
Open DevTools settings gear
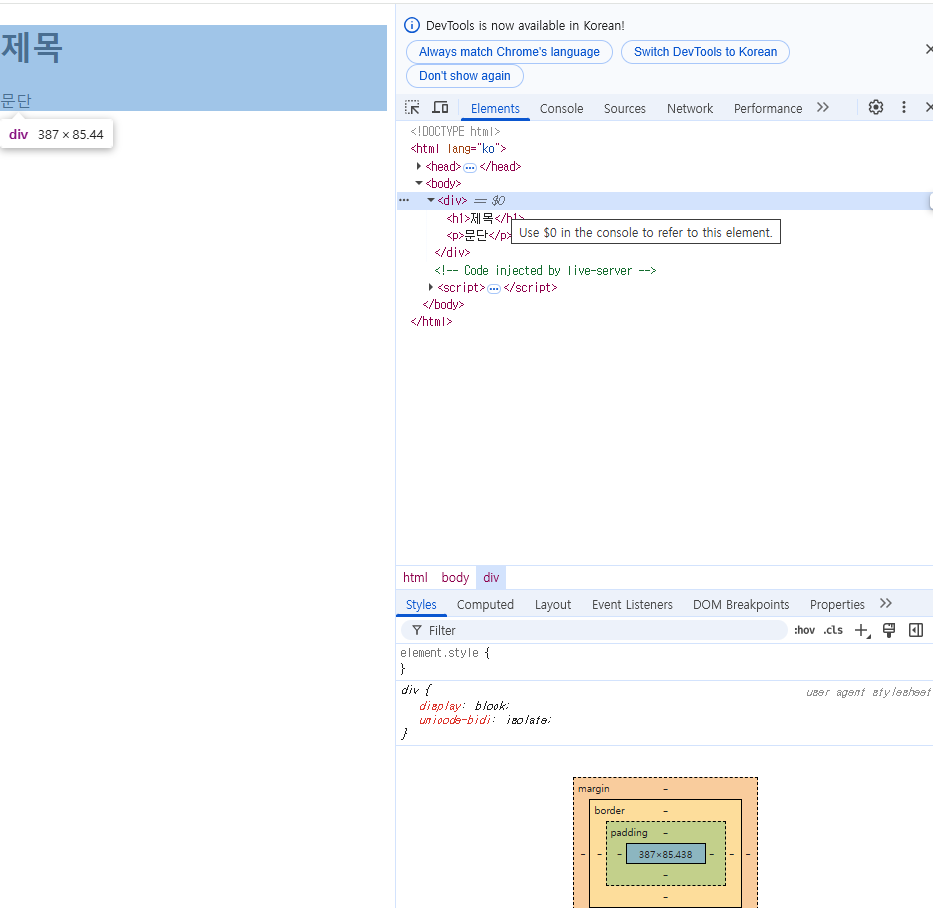coord(875,108)
